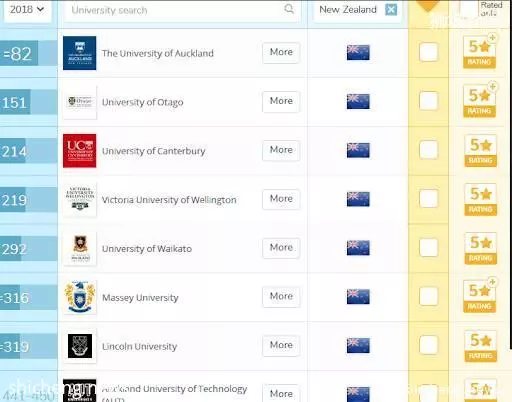The image size is (512, 402).
Task: Click the search magnifier icon
Action: click(x=289, y=9)
